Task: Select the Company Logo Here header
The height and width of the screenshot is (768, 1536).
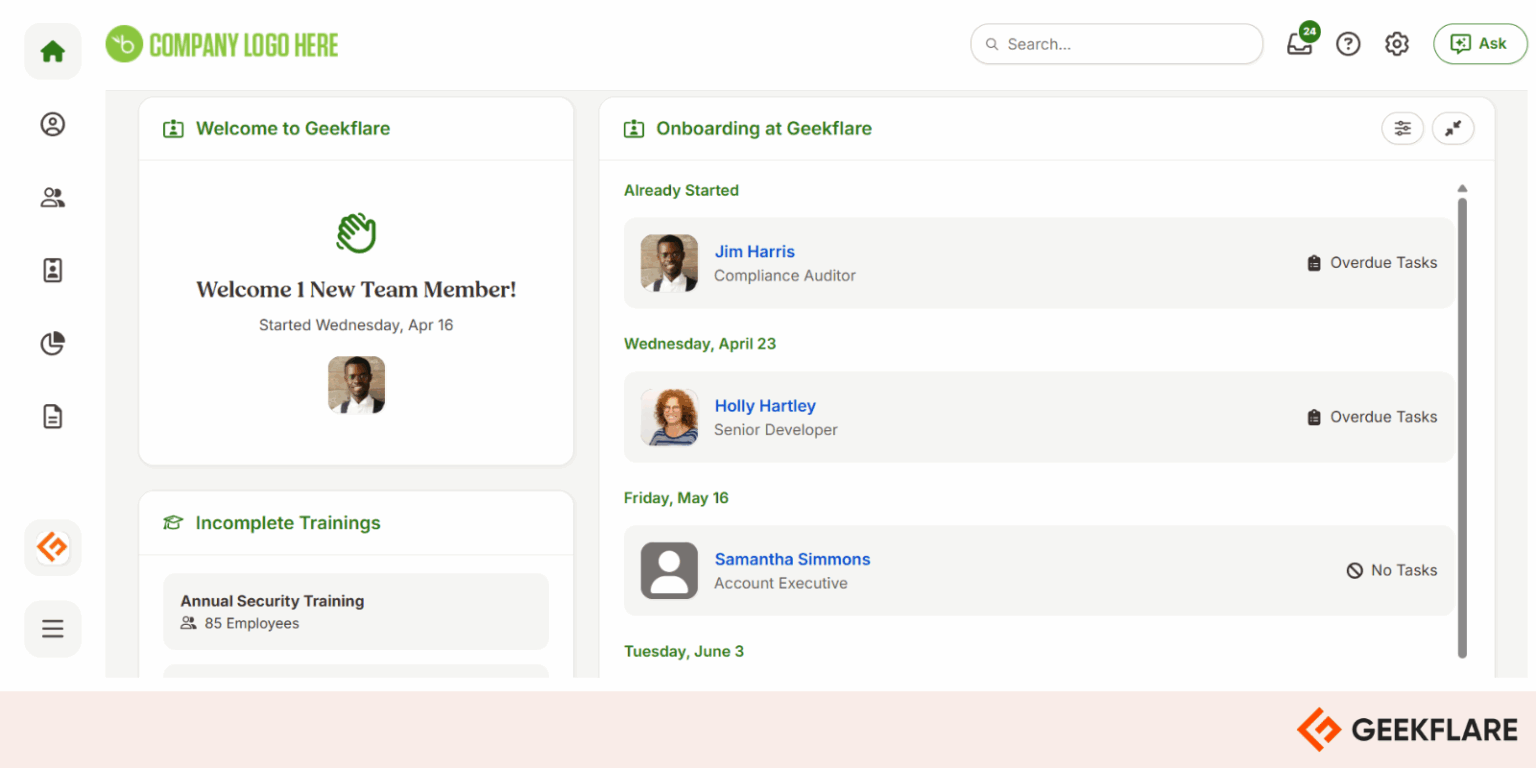Action: [x=221, y=44]
